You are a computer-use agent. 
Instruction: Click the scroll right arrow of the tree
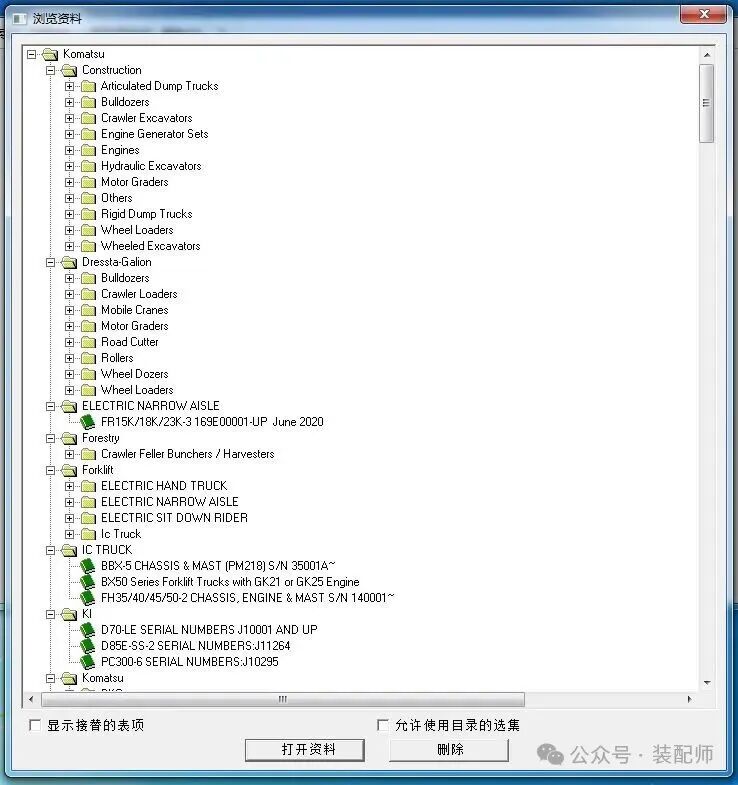[689, 699]
